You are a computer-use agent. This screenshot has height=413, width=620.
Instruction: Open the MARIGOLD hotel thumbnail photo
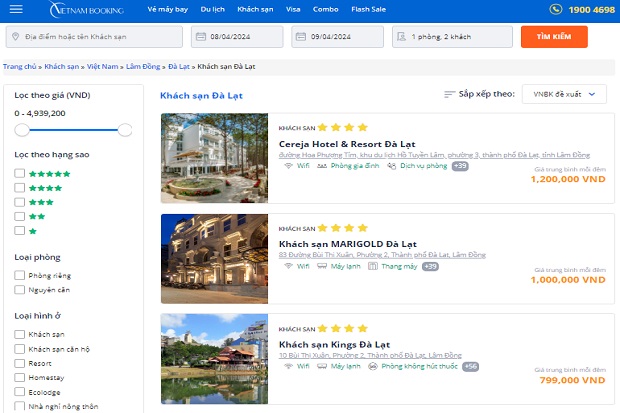click(214, 259)
